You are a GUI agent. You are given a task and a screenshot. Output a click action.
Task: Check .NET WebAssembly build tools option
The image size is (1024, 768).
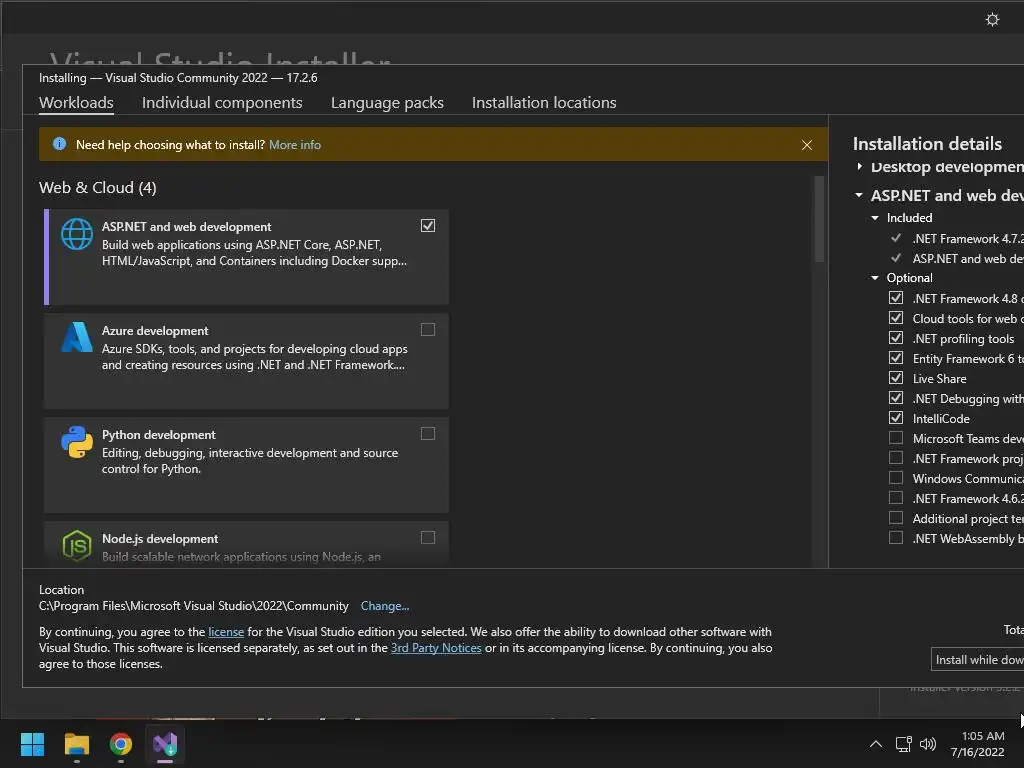(896, 537)
